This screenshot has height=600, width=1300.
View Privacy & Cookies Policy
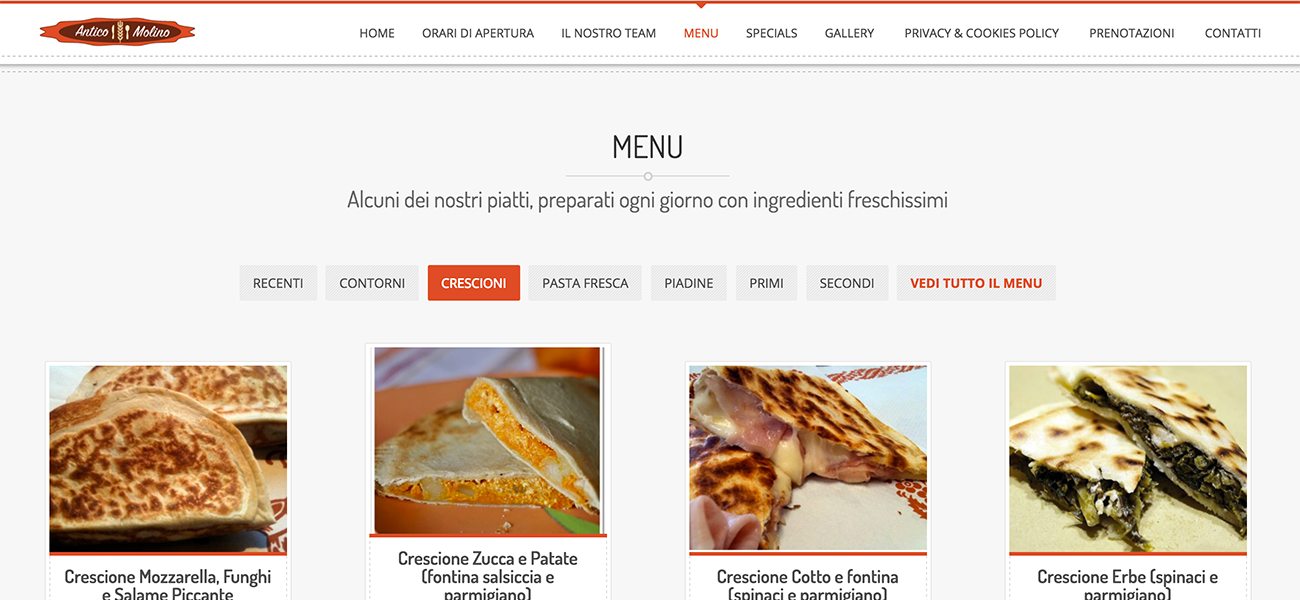click(x=982, y=33)
